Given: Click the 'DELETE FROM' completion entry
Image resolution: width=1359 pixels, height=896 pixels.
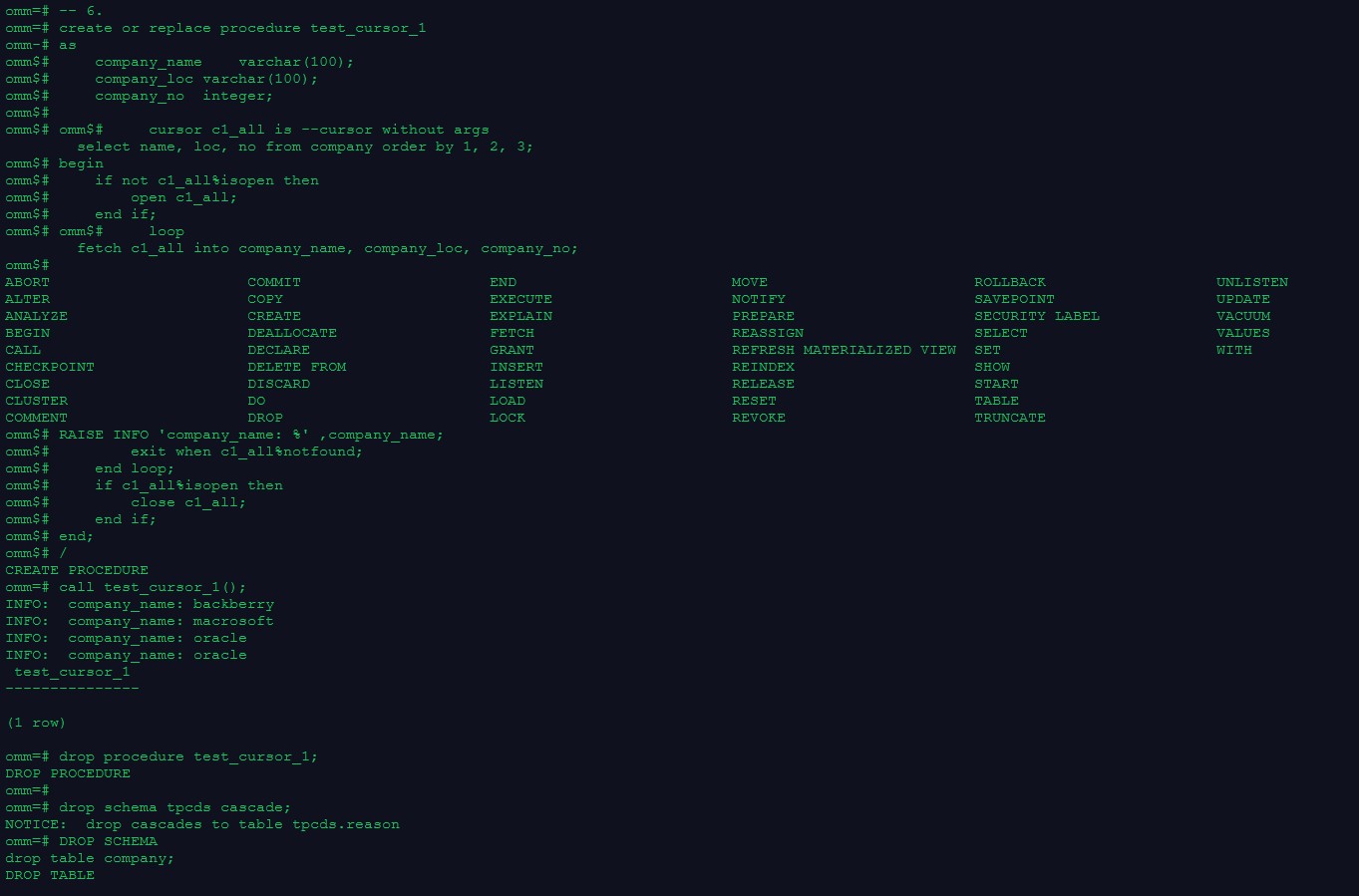Looking at the screenshot, I should click(x=297, y=367).
